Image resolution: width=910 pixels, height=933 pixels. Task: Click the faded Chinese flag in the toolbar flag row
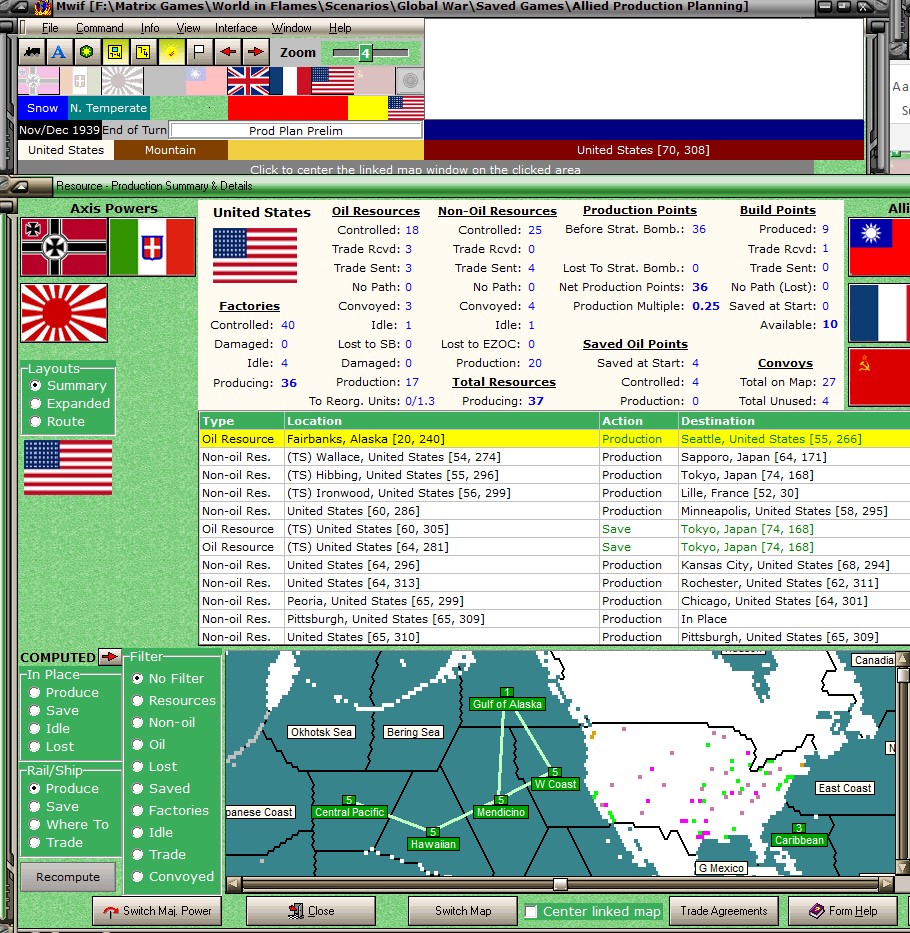206,81
